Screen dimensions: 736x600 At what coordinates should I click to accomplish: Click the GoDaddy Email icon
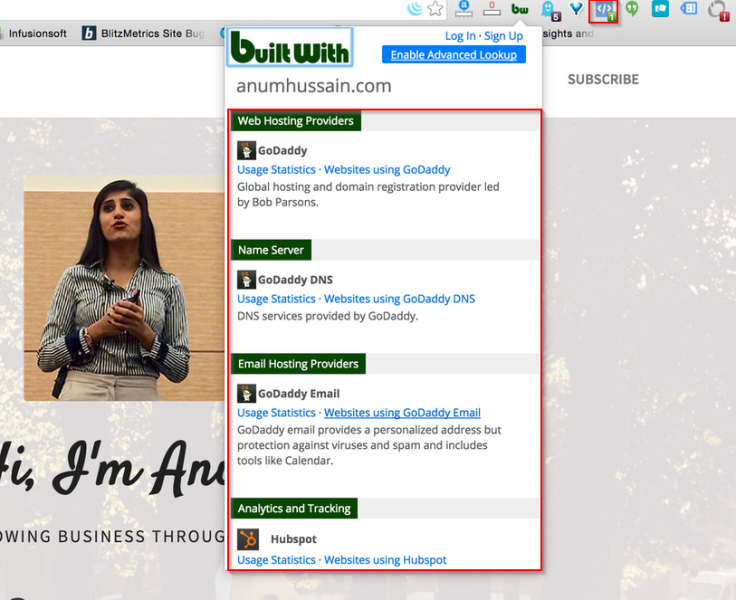tap(246, 393)
